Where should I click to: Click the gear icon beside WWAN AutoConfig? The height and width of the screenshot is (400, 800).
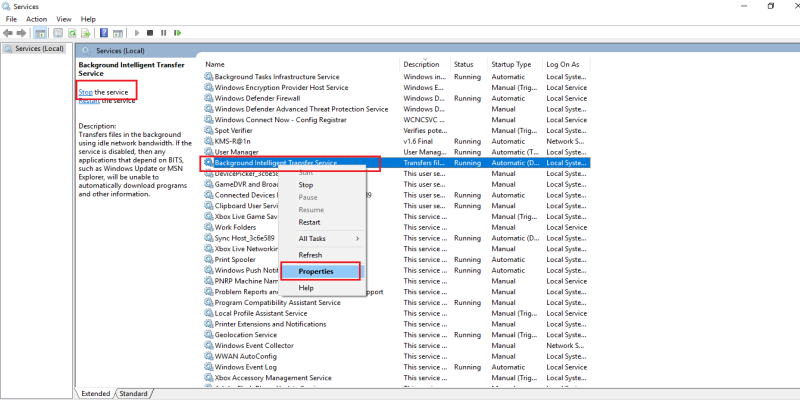pyautogui.click(x=209, y=356)
